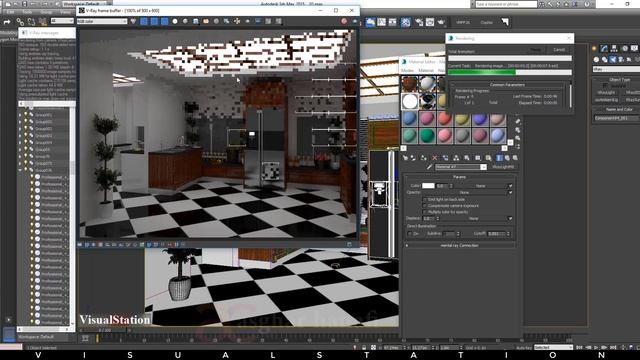Viewport: 640px width, 360px height.
Task: Open Views menu in main menu bar
Action: click(65, 12)
